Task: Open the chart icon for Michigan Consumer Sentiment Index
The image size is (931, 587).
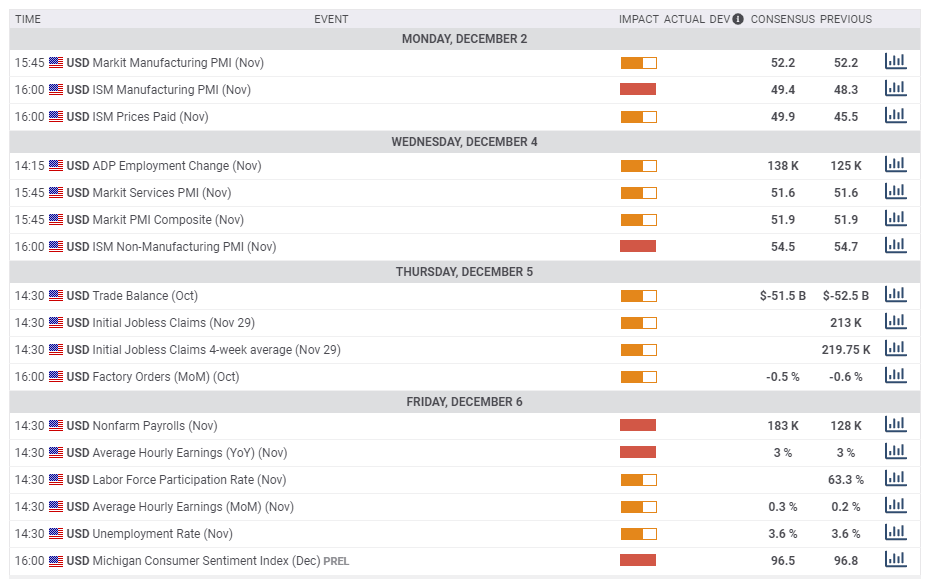Action: click(x=895, y=559)
